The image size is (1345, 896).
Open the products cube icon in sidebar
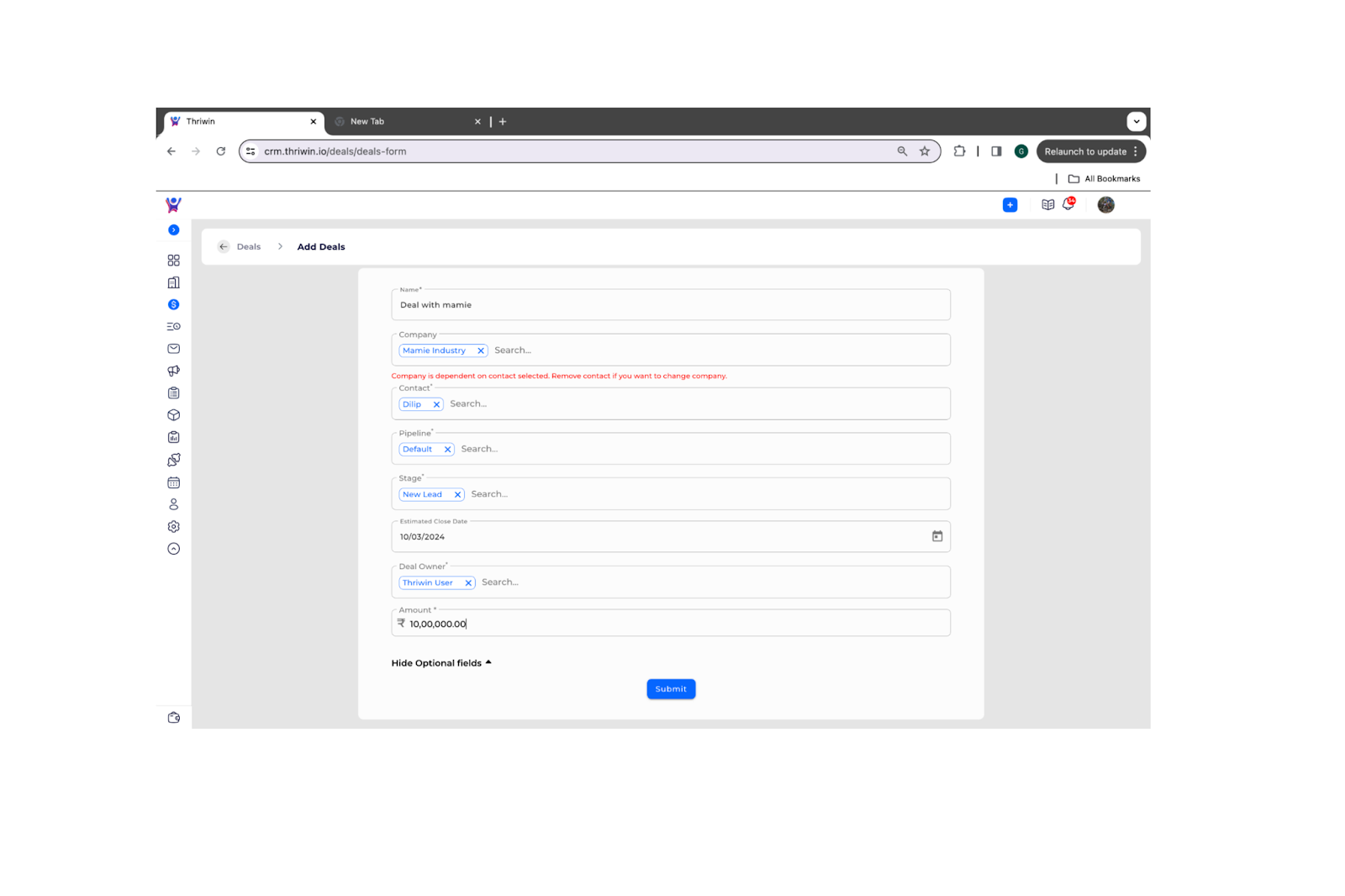173,415
